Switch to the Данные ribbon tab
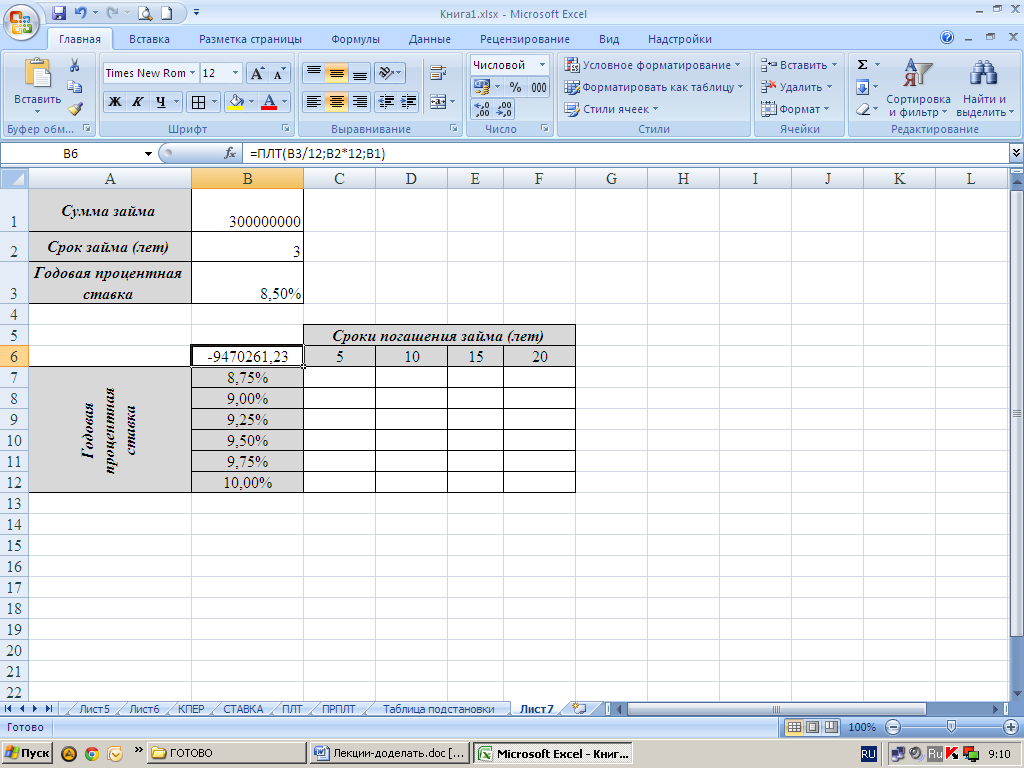This screenshot has height=768, width=1024. [430, 39]
